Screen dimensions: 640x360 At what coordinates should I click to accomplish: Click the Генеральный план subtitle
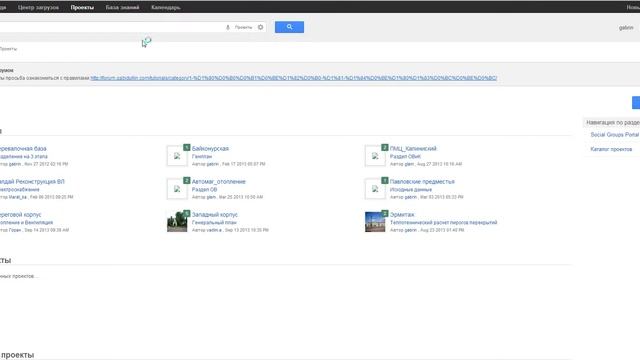(214, 222)
